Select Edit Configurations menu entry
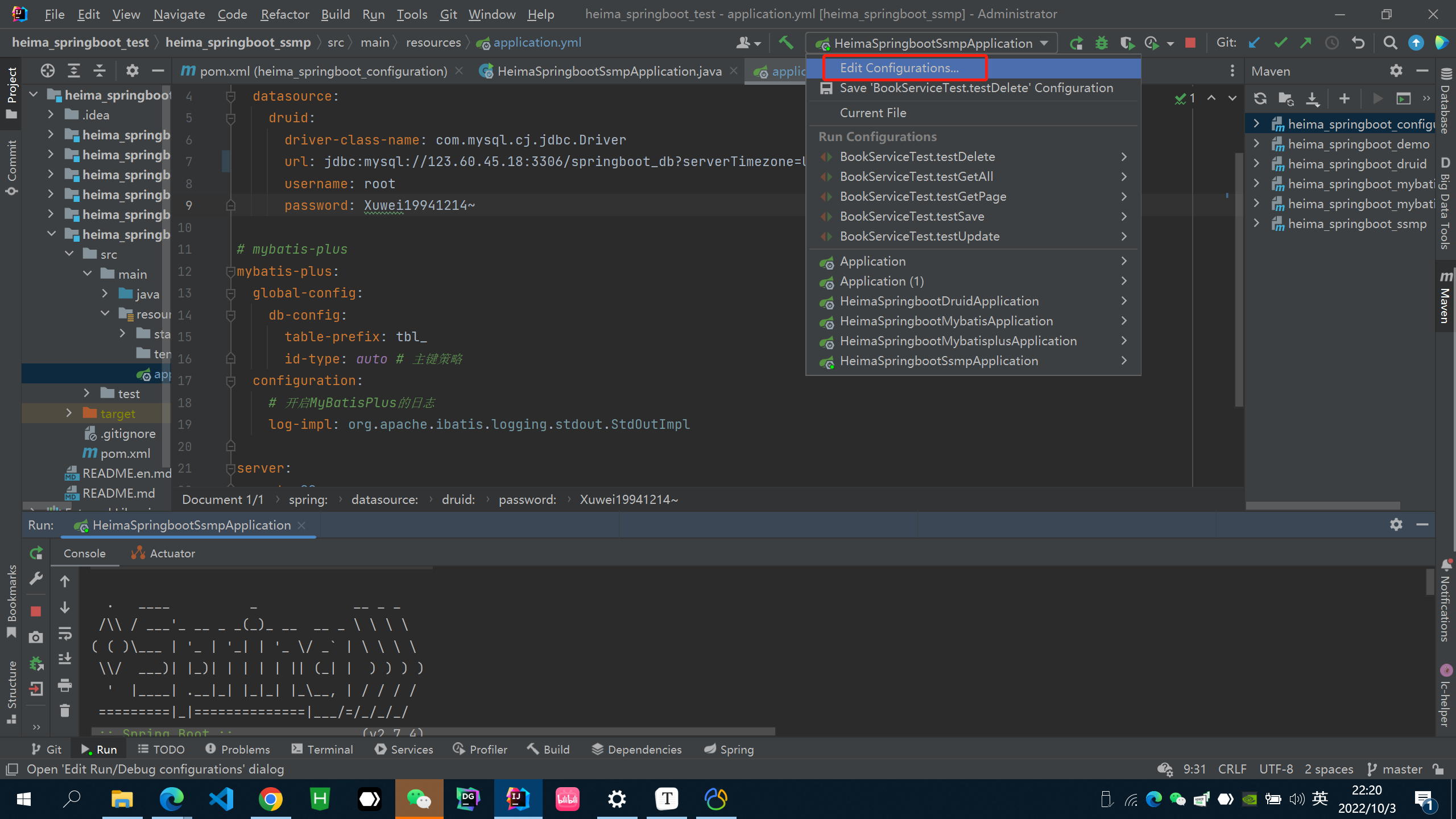The height and width of the screenshot is (819, 1456). pos(899,68)
